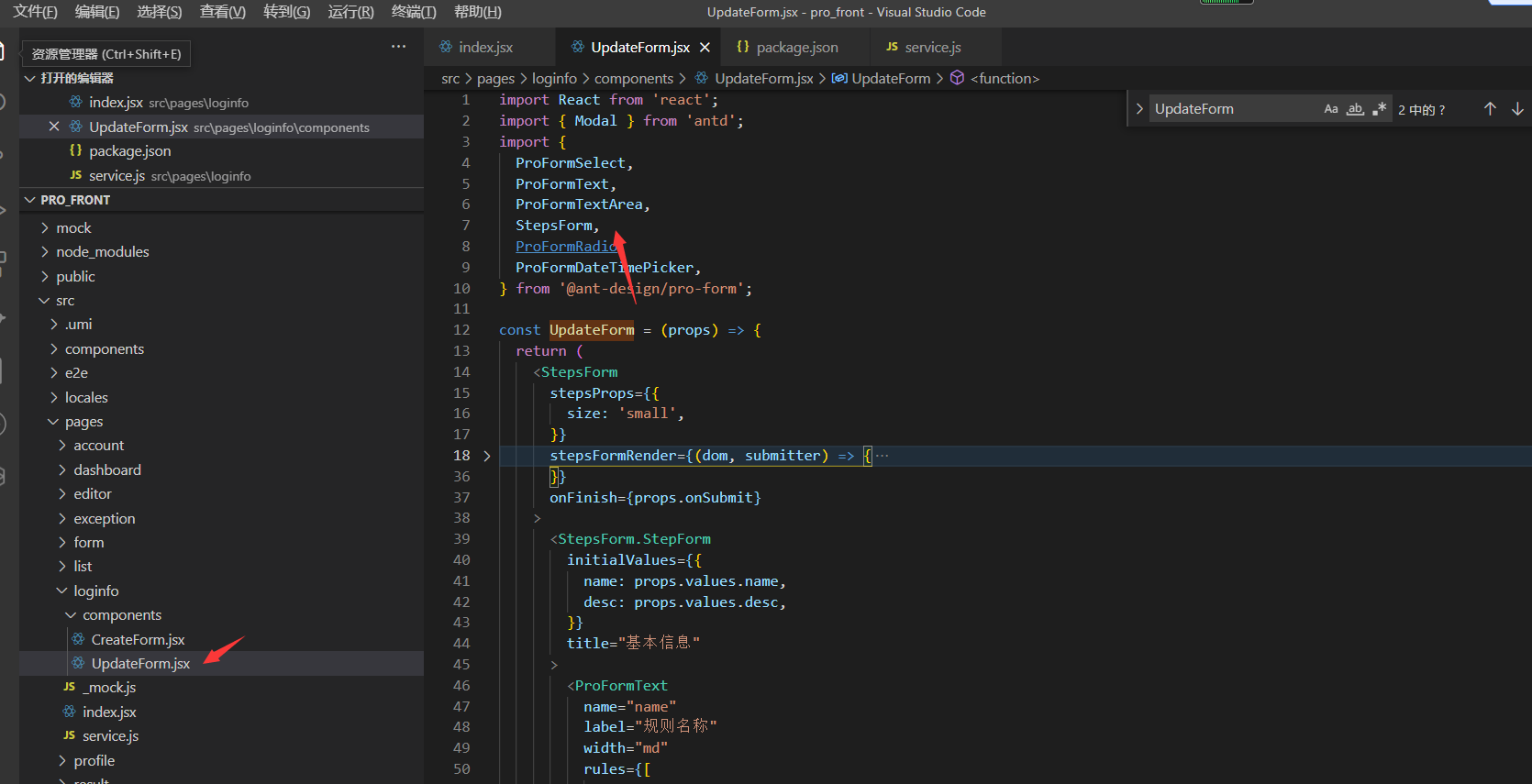Screen dimensions: 1532x784
Task: Enable regular expression search option
Action: click(x=1379, y=109)
